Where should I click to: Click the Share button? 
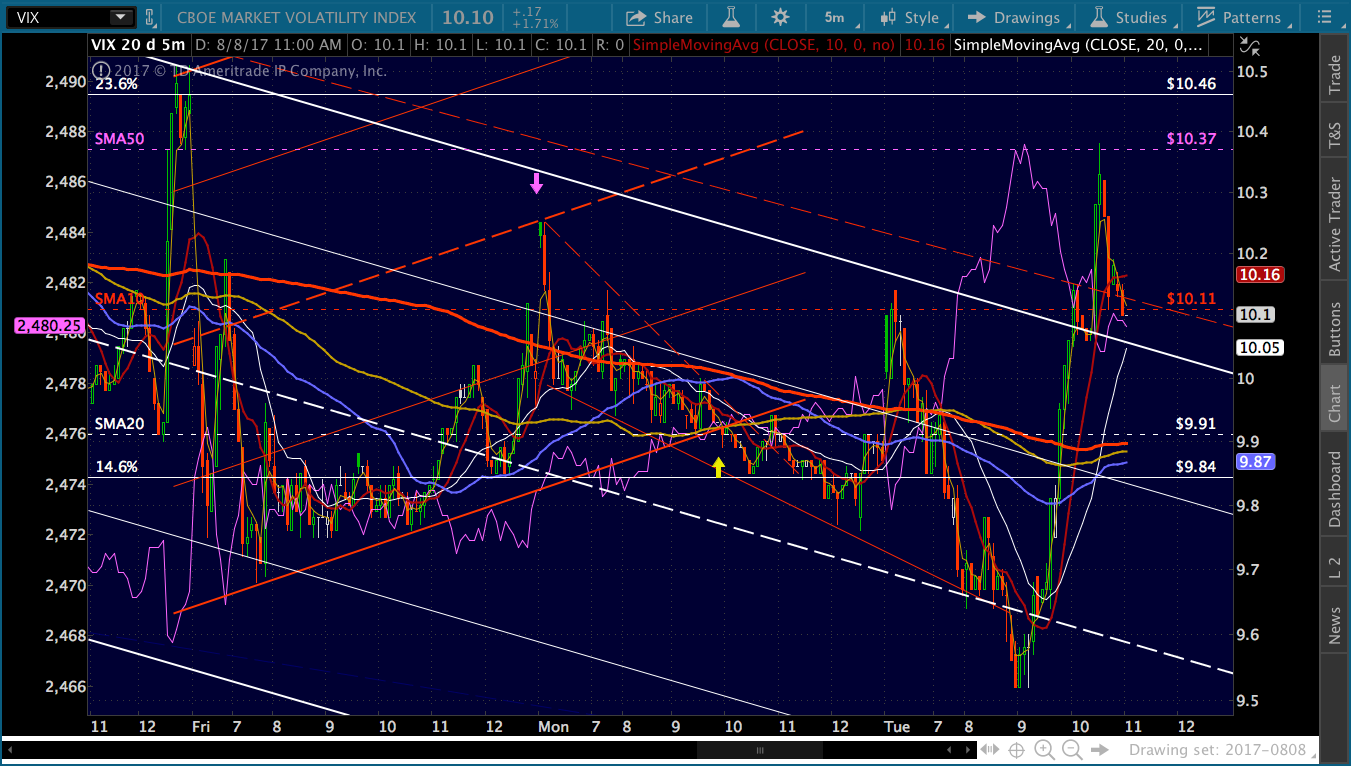pos(659,17)
